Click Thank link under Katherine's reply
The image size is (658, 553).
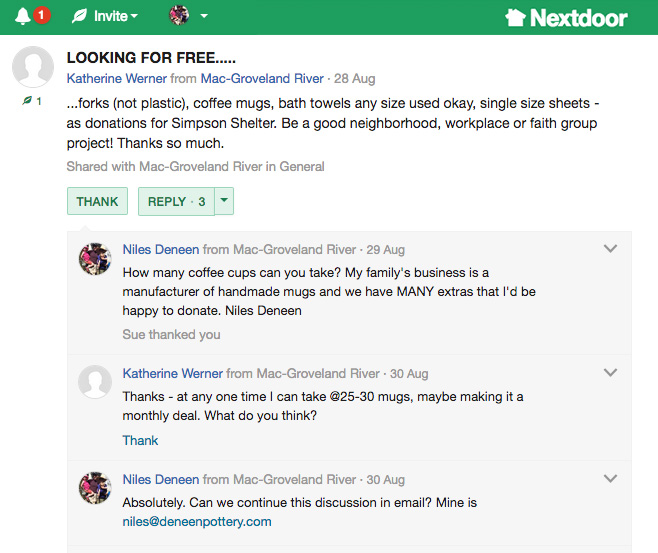click(x=140, y=440)
